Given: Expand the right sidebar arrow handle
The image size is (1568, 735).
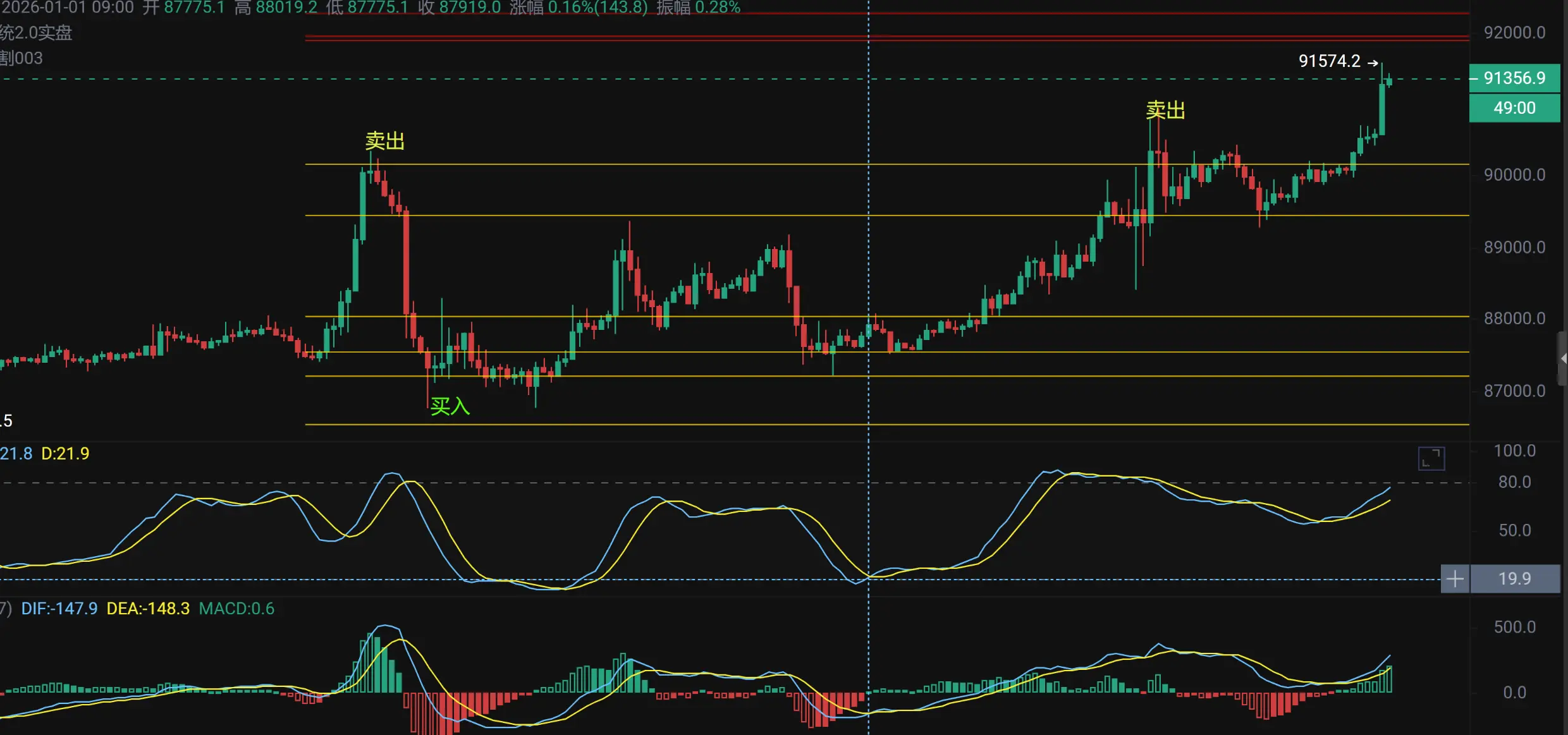Looking at the screenshot, I should point(1562,358).
